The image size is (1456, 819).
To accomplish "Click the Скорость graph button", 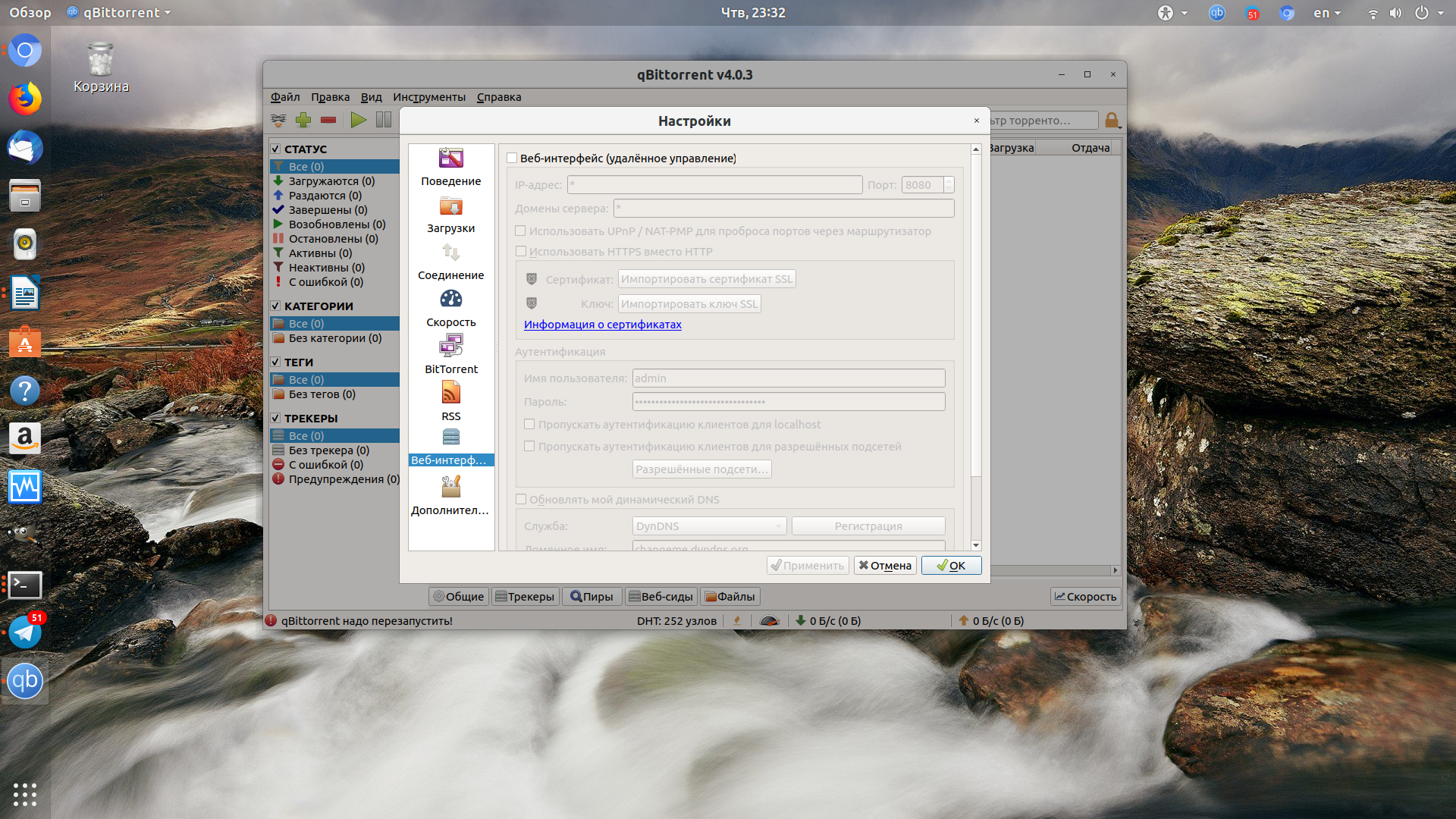I will pyautogui.click(x=1085, y=597).
